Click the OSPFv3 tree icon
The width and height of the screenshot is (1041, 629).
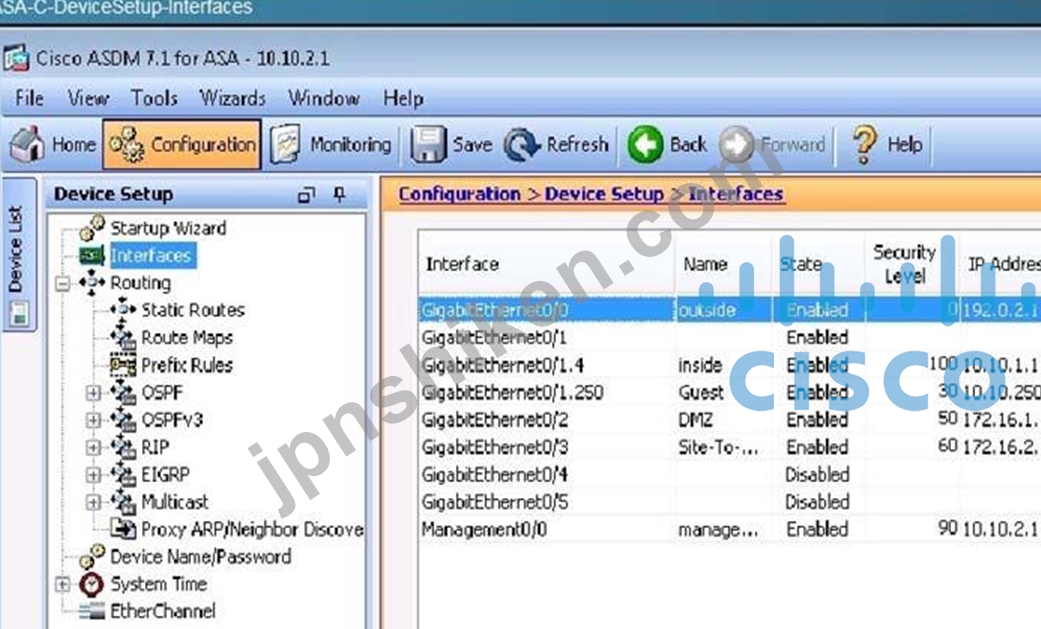coord(123,419)
